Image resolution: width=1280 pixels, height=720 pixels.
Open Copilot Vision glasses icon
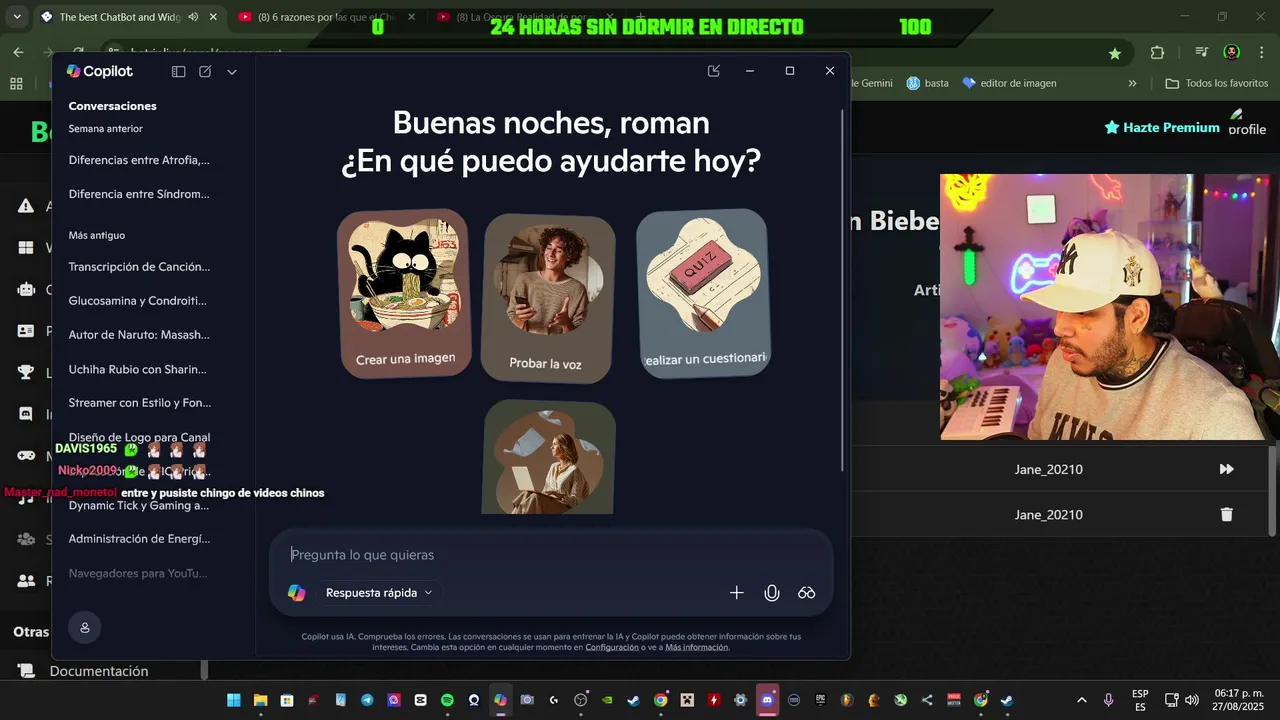[x=807, y=593]
